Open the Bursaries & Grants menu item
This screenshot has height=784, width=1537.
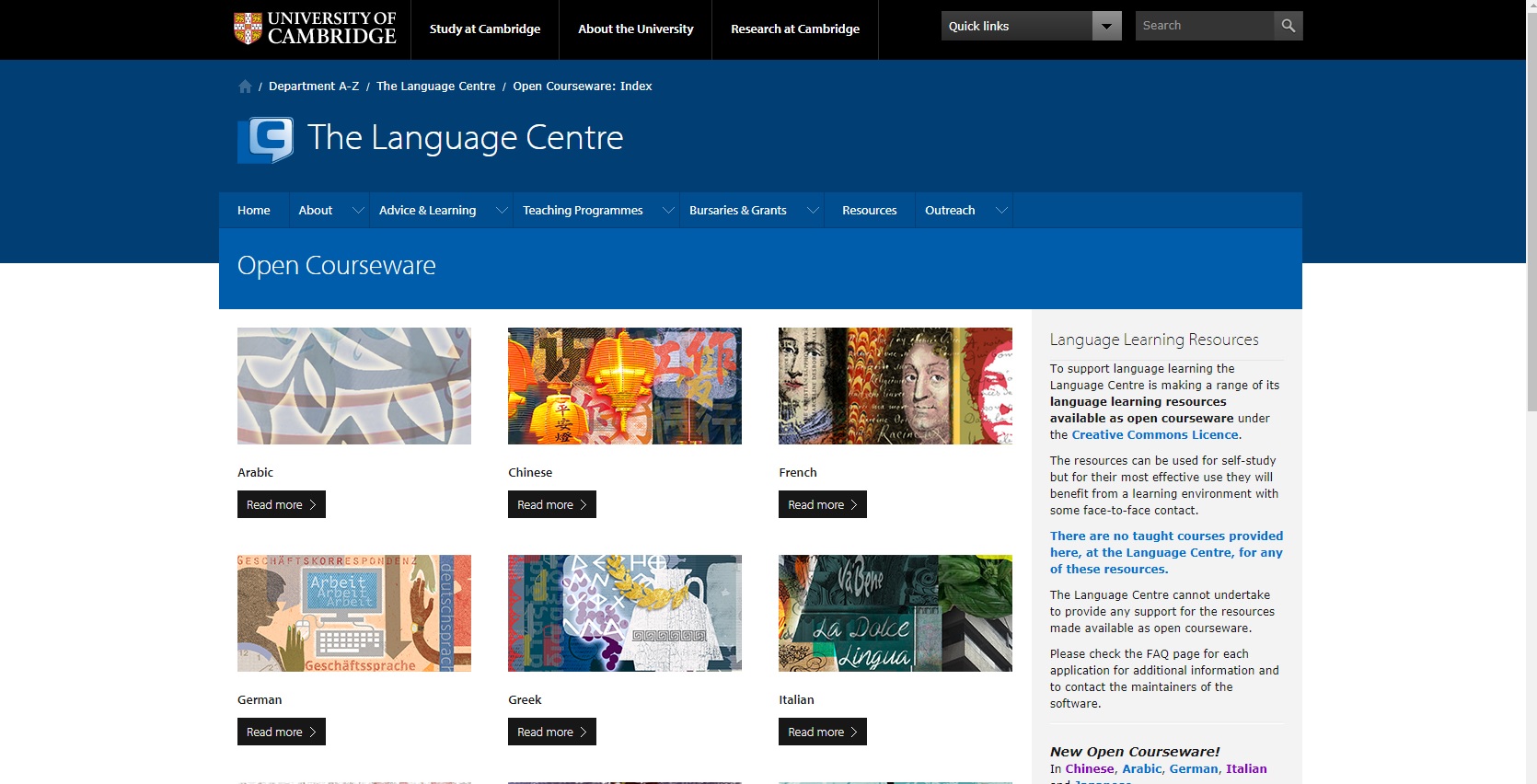click(x=738, y=211)
